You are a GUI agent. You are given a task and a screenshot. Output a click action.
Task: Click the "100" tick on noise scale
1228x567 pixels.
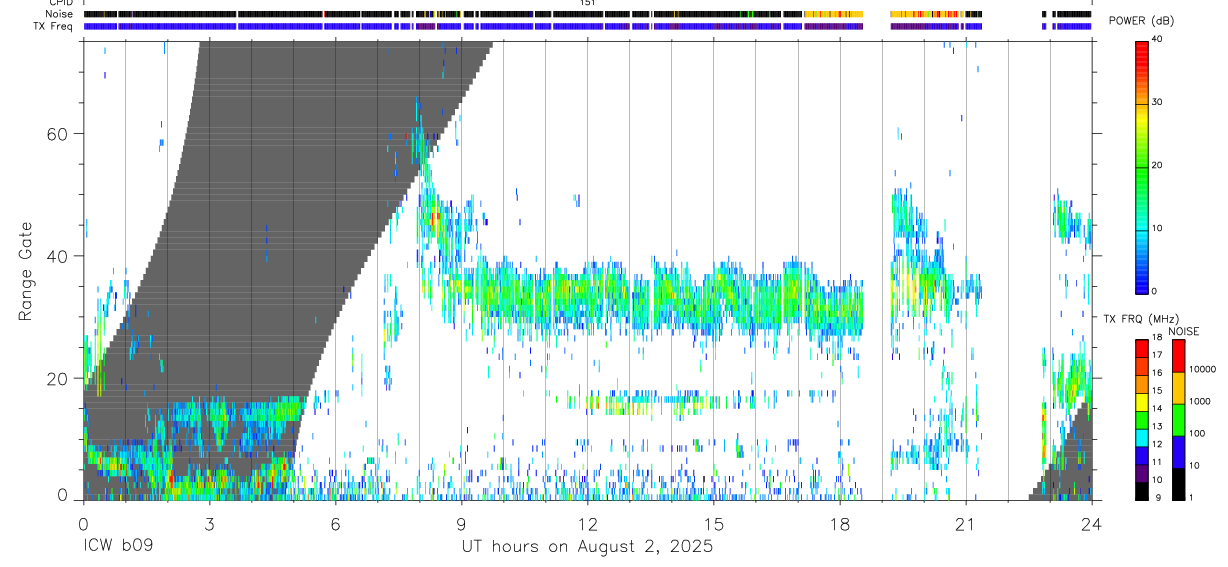(x=1196, y=434)
